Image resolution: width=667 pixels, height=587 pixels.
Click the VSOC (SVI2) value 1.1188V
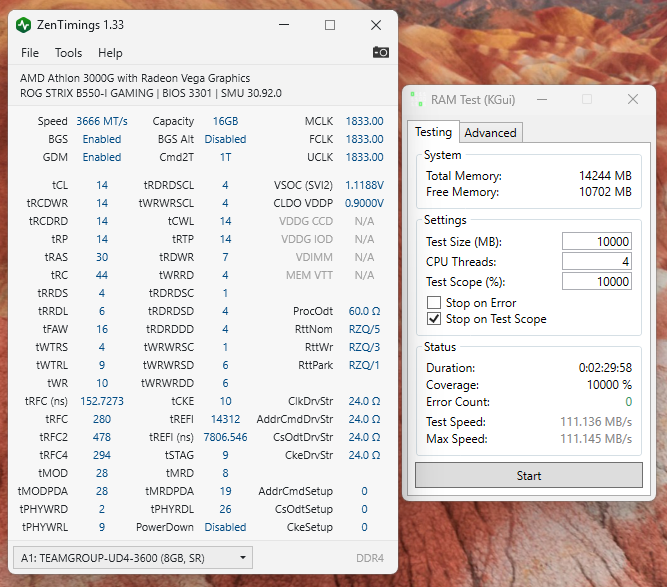coord(364,185)
